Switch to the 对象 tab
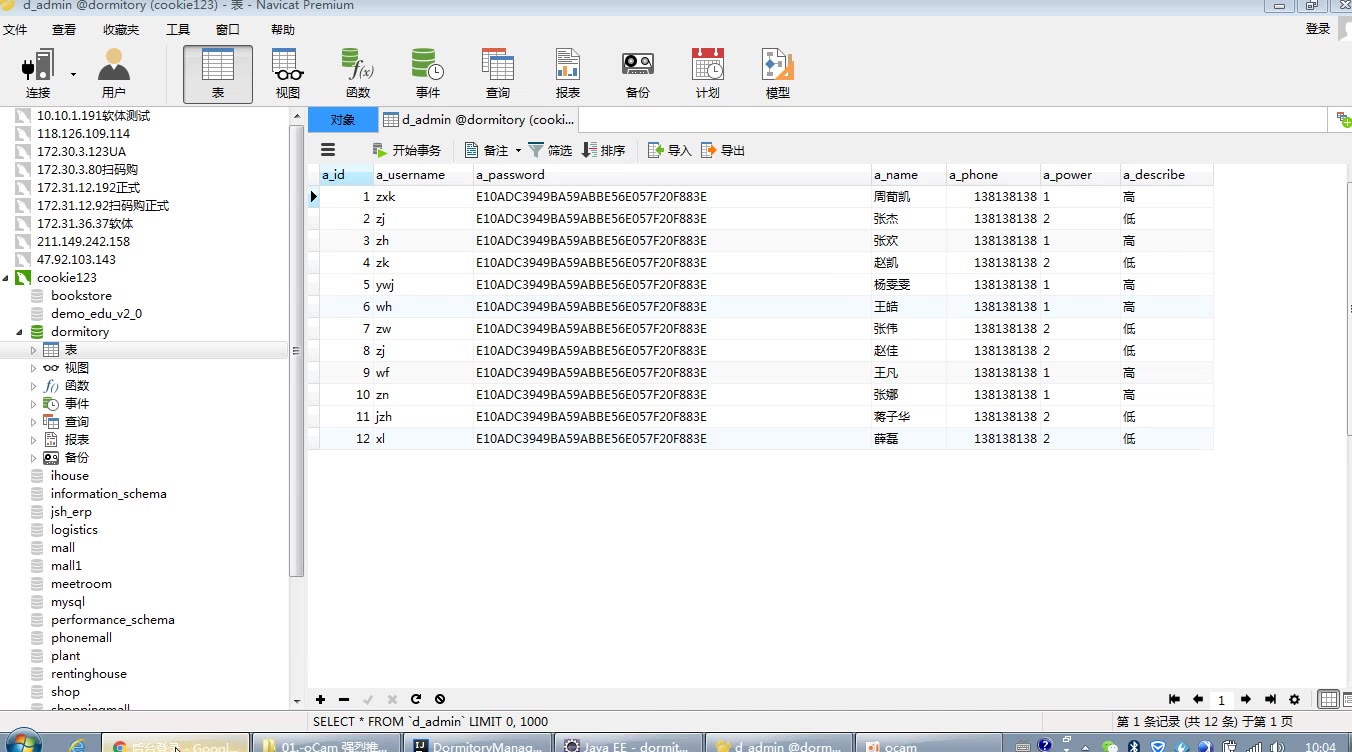This screenshot has height=752, width=1352. pyautogui.click(x=343, y=120)
